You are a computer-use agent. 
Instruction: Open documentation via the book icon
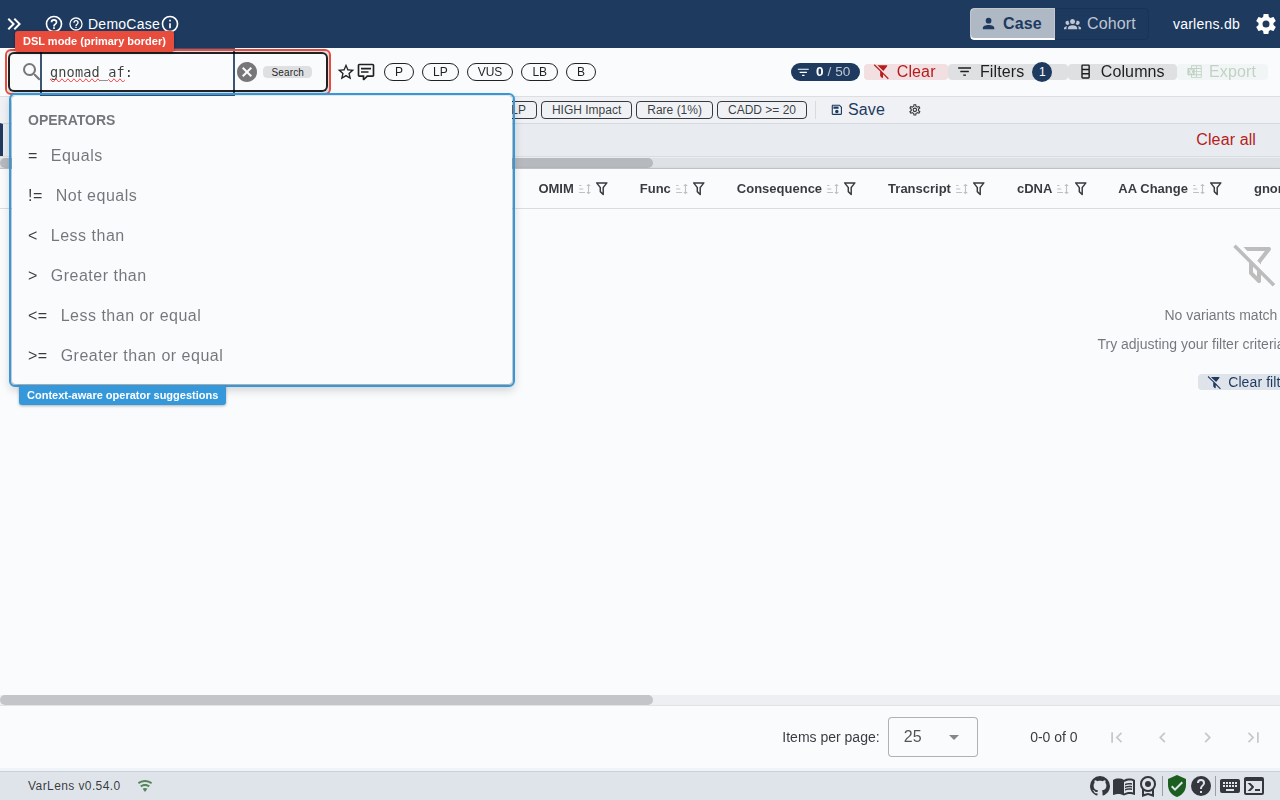(x=1122, y=786)
